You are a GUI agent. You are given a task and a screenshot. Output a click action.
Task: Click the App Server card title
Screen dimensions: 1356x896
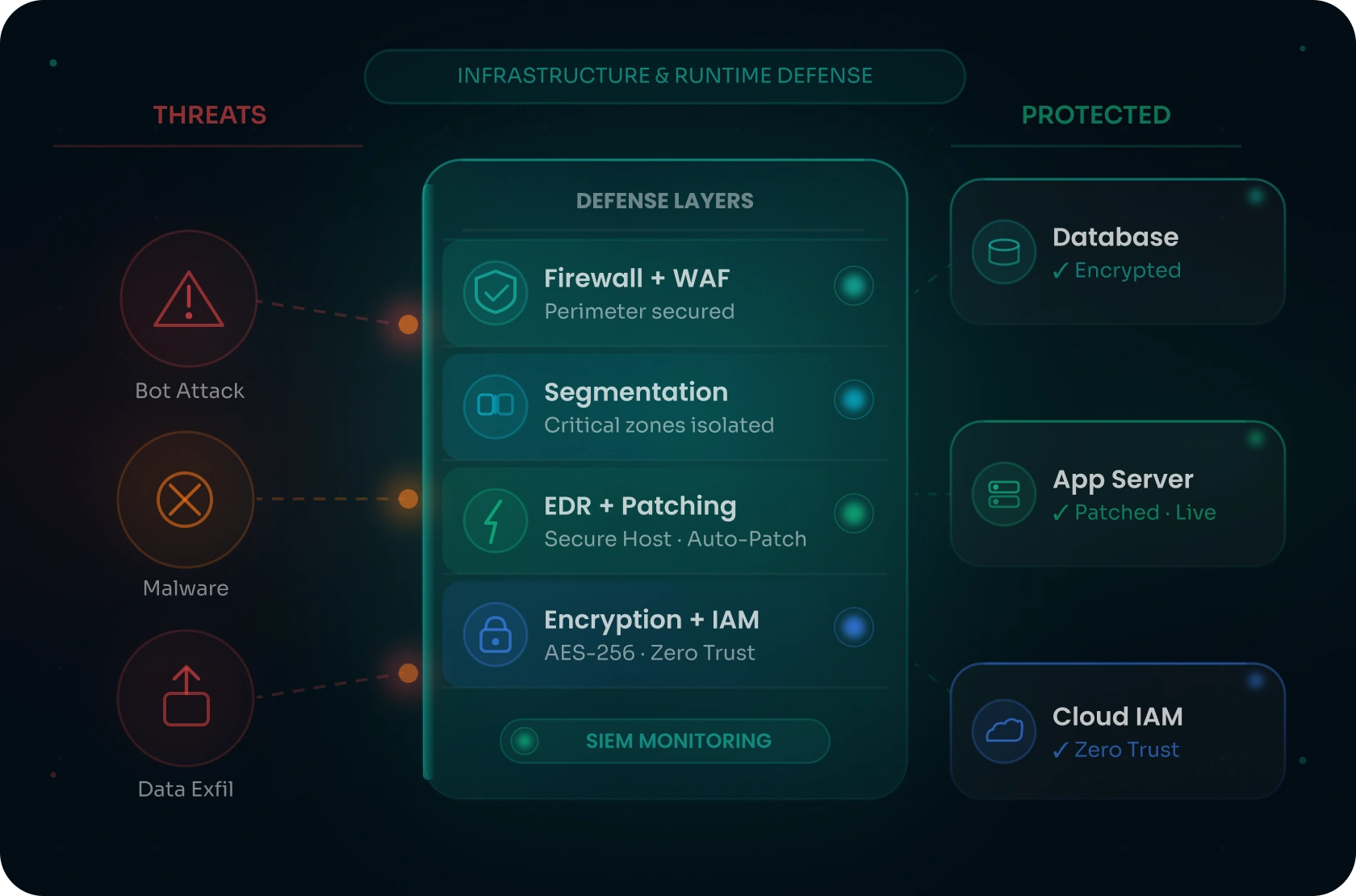[1123, 480]
